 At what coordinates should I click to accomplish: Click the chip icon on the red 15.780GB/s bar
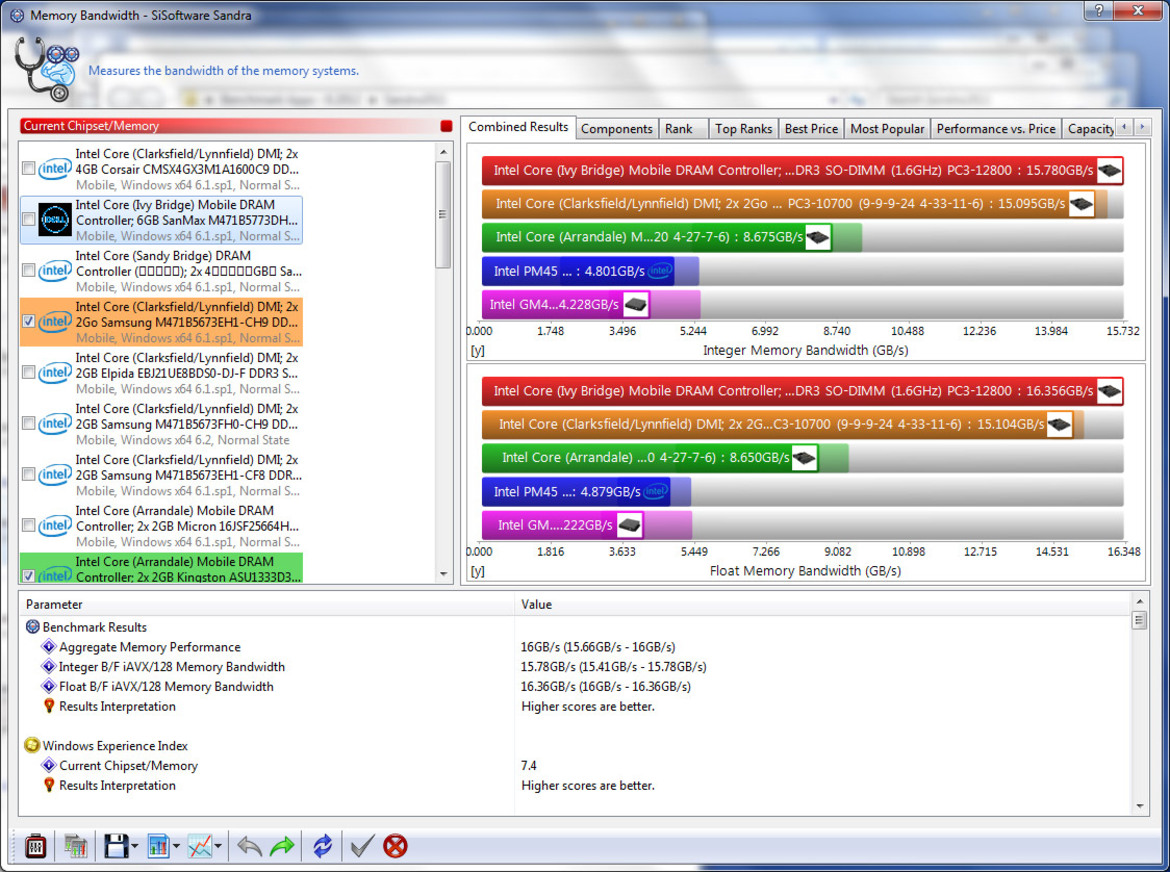pos(1110,170)
